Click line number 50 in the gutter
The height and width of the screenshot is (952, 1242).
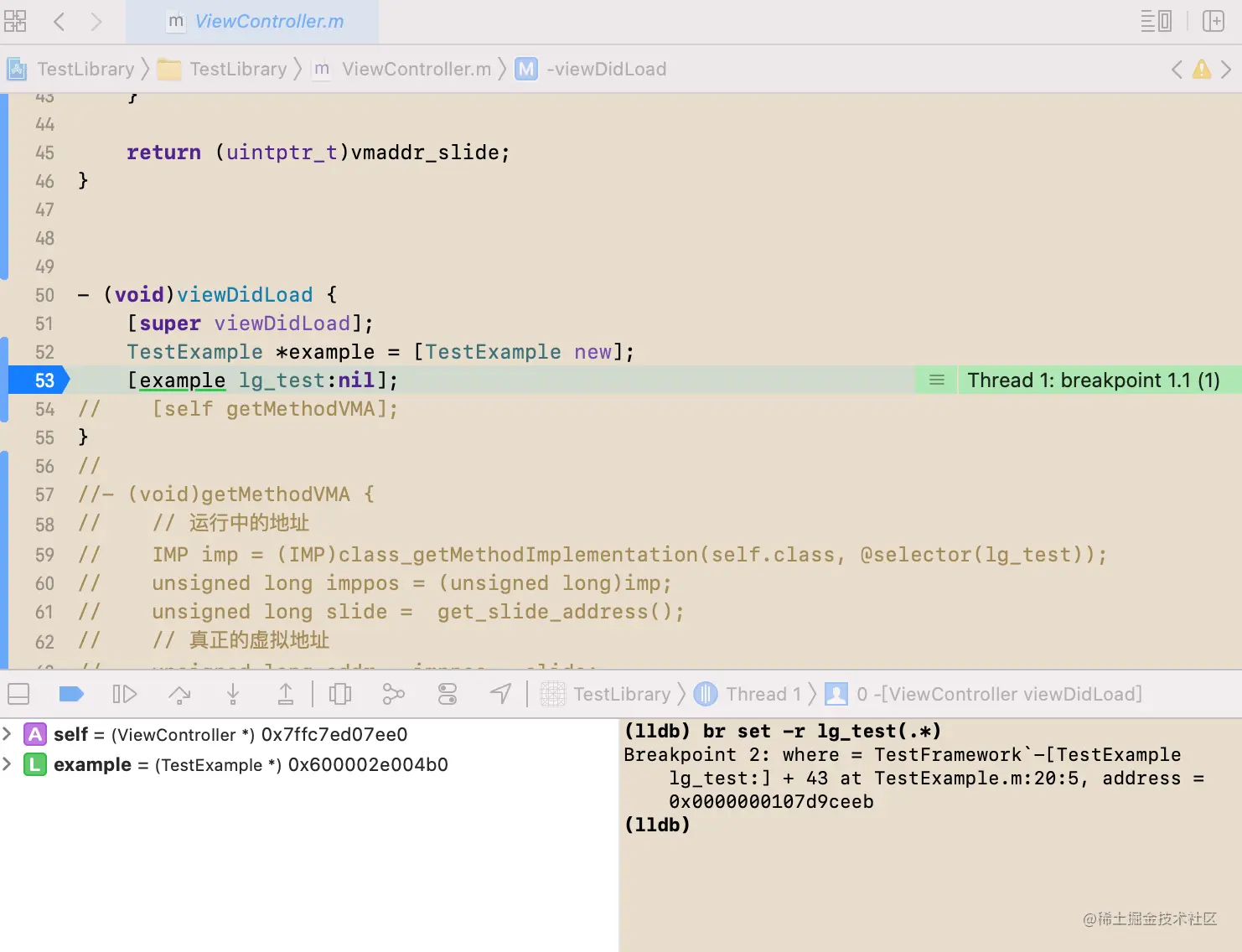click(44, 295)
